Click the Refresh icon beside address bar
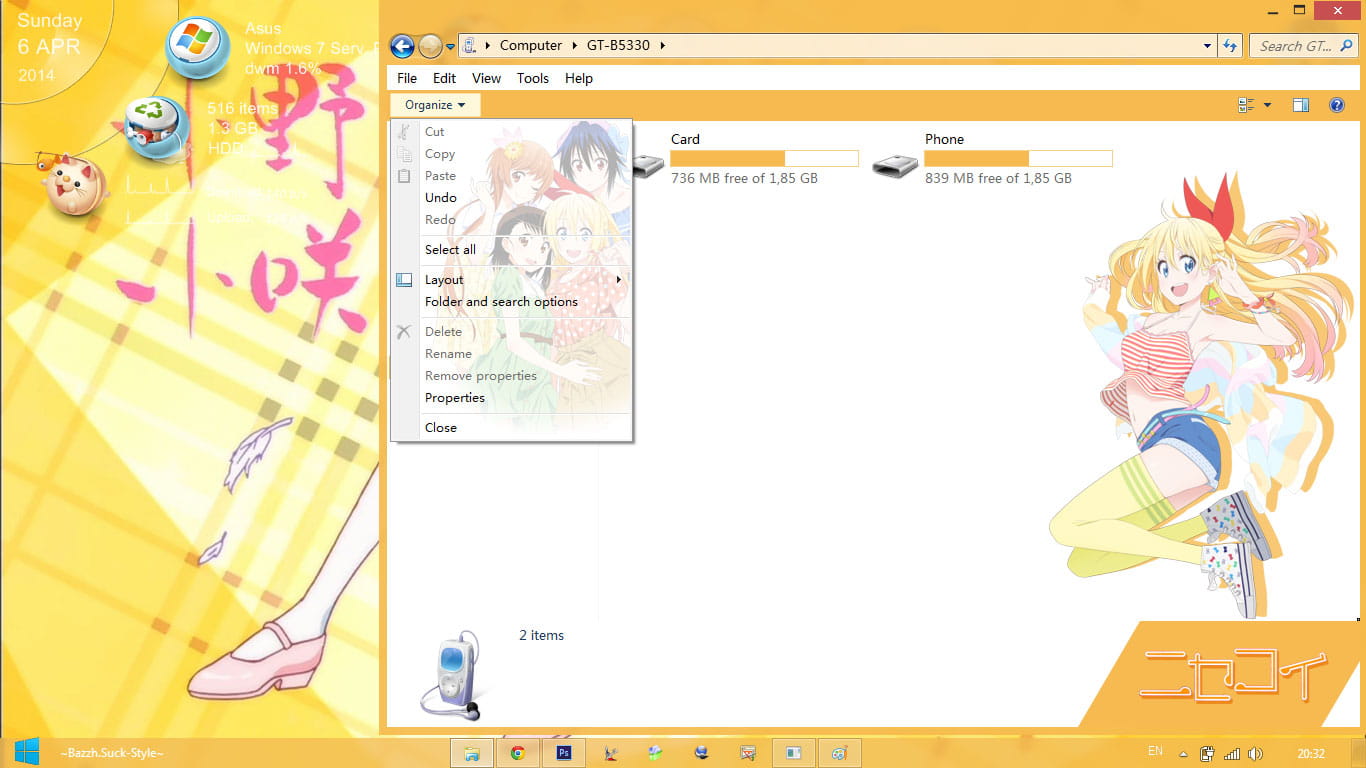Screen dimensions: 1366x768 click(x=1230, y=46)
